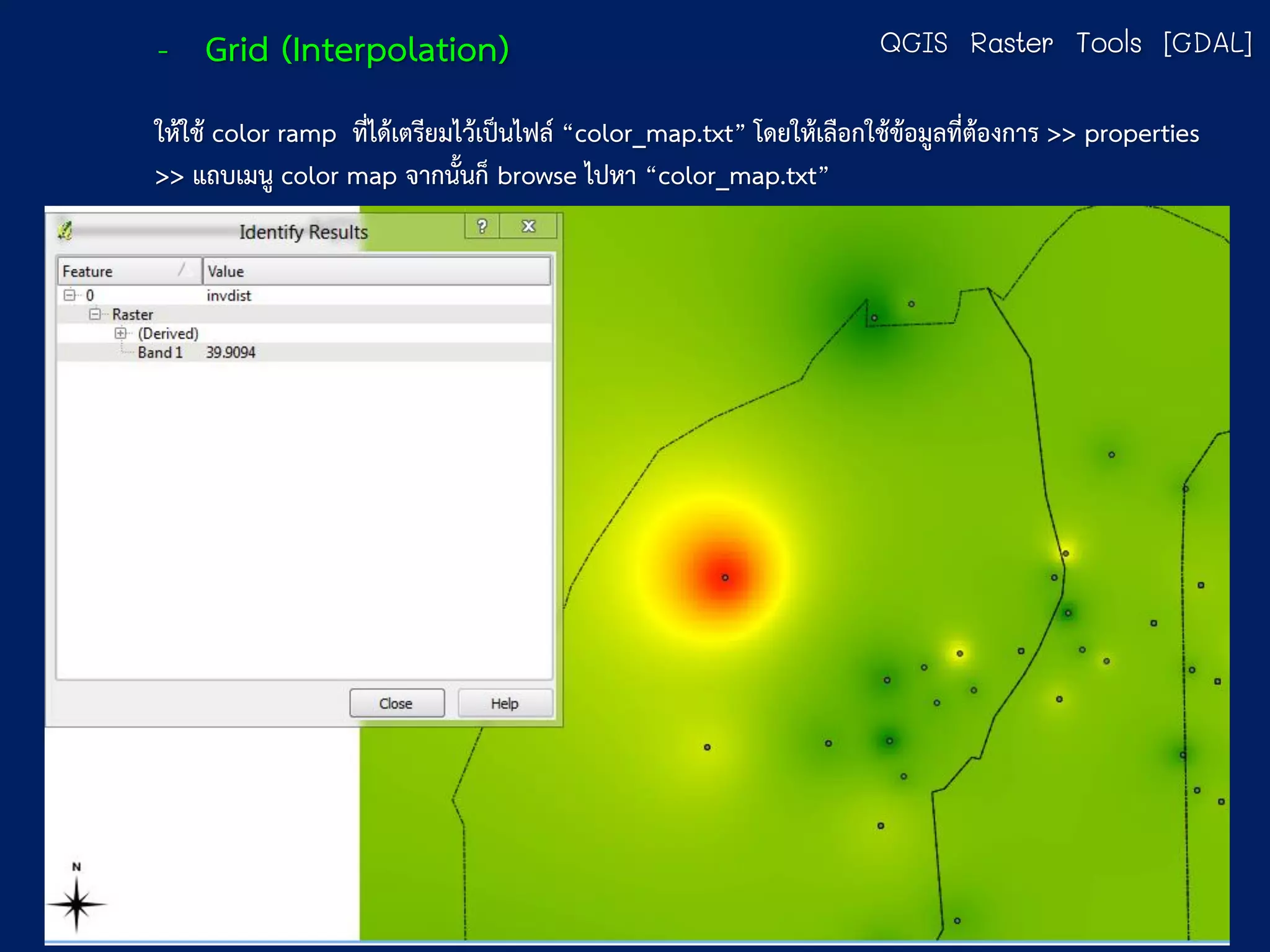Viewport: 1270px width, 952px height.
Task: Select the (Derived) tree item label
Action: click(x=168, y=334)
